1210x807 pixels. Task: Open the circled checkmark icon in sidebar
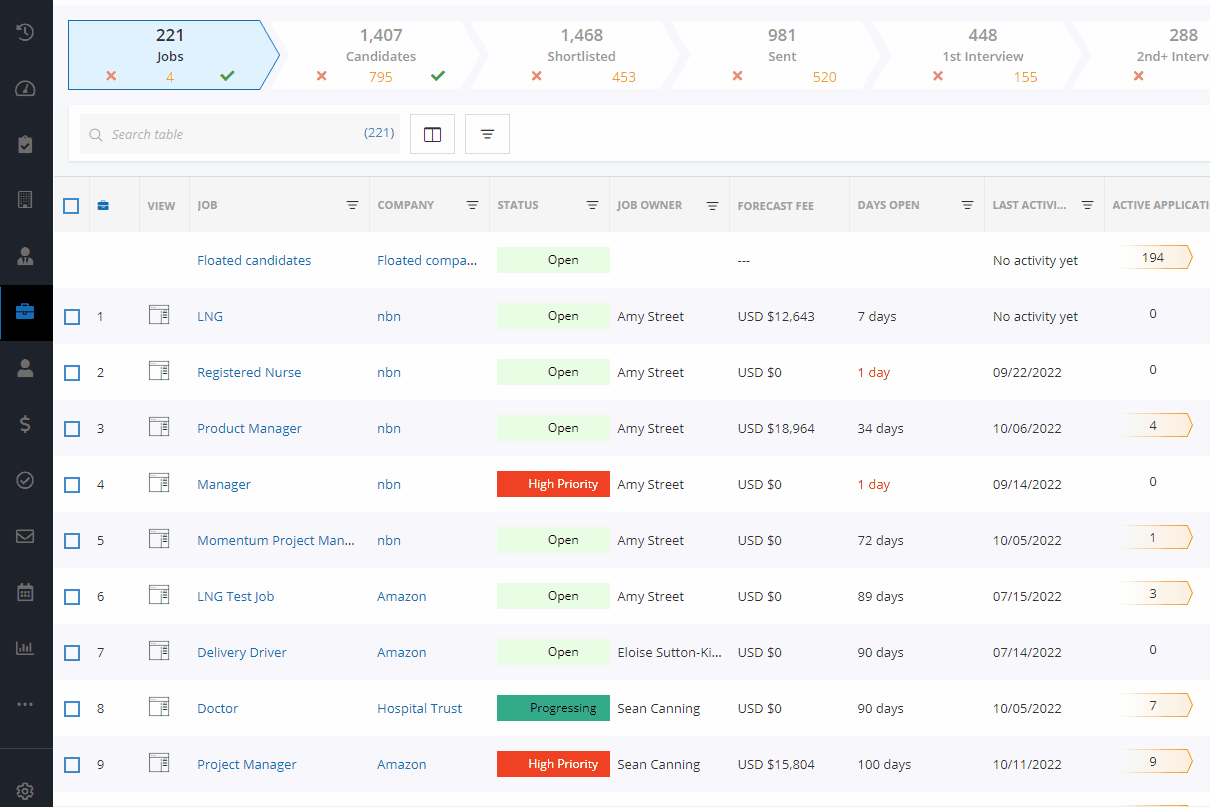tap(26, 481)
